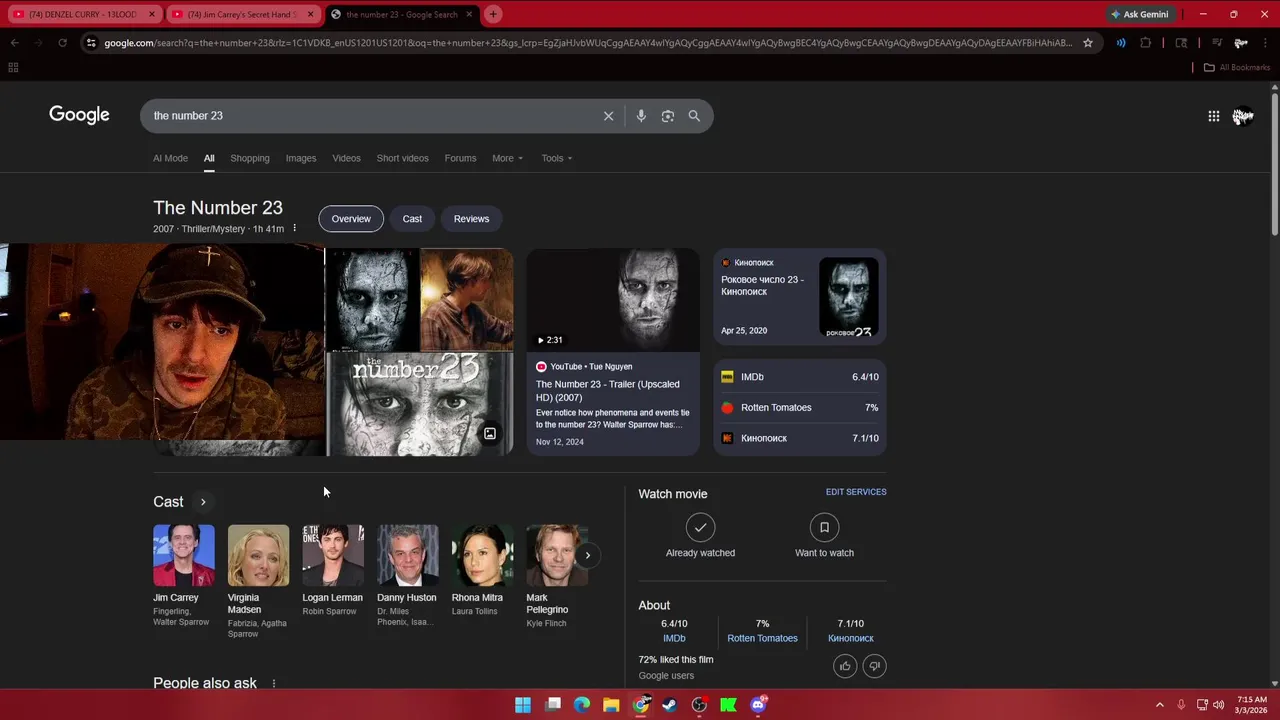Click the magnifying glass search icon
This screenshot has width=1280, height=720.
click(x=694, y=116)
